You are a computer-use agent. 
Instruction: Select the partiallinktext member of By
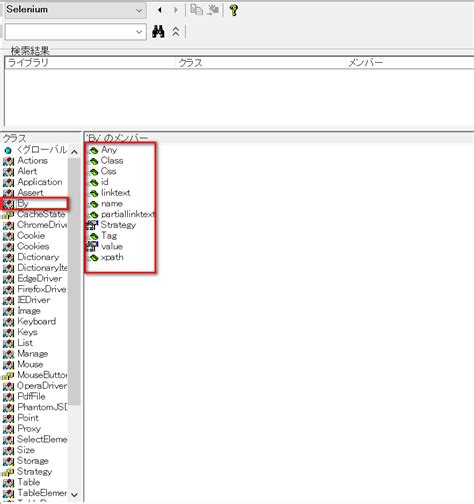tap(121, 214)
